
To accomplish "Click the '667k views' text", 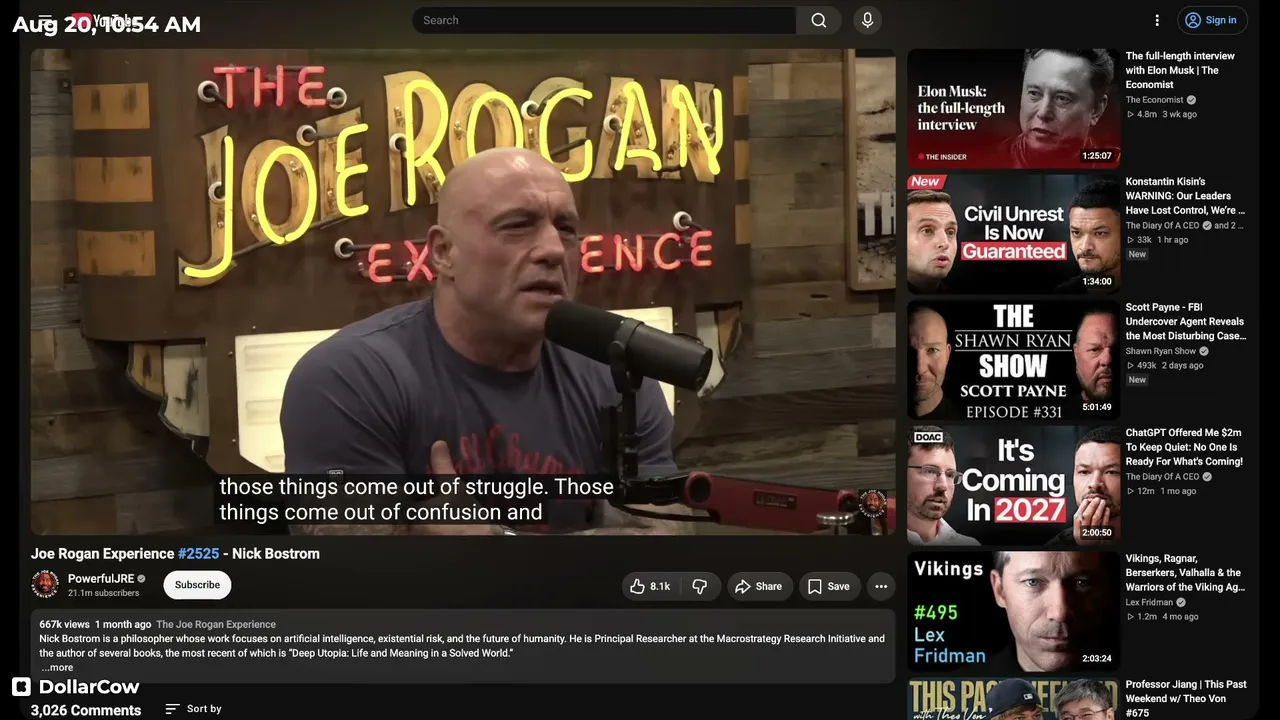I will click(x=65, y=625).
